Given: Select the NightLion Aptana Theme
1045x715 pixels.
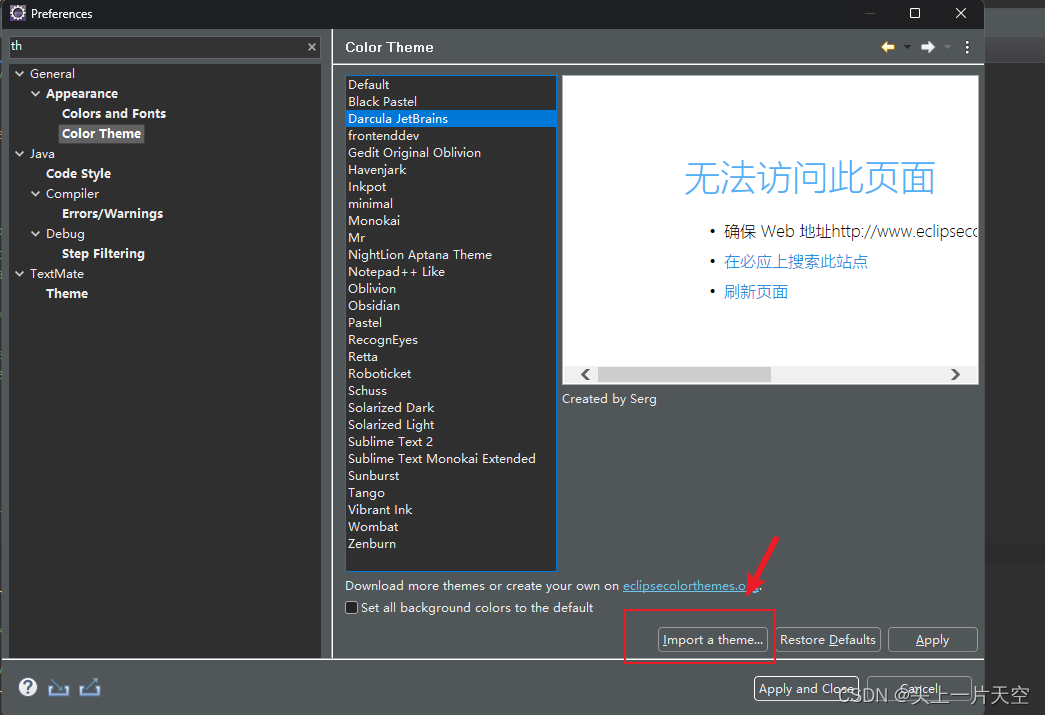Looking at the screenshot, I should [x=451, y=255].
